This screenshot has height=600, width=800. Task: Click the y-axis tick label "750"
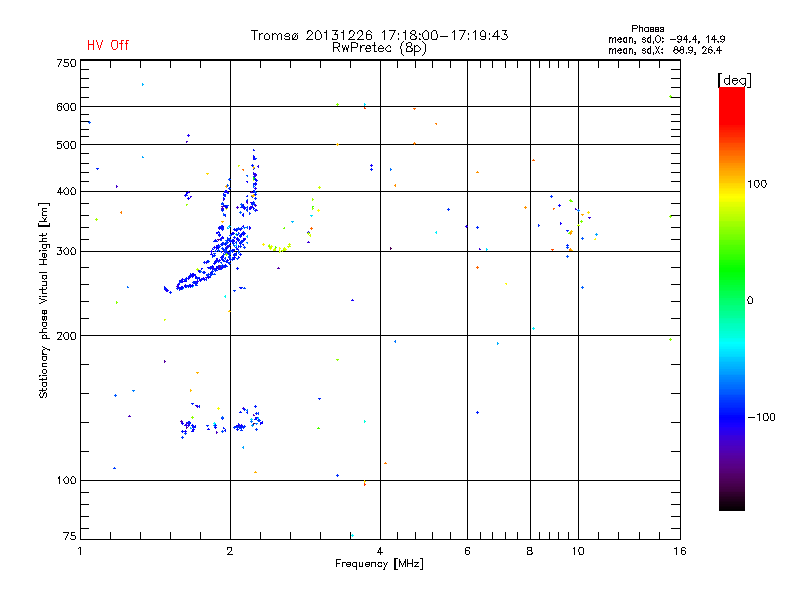[66, 63]
